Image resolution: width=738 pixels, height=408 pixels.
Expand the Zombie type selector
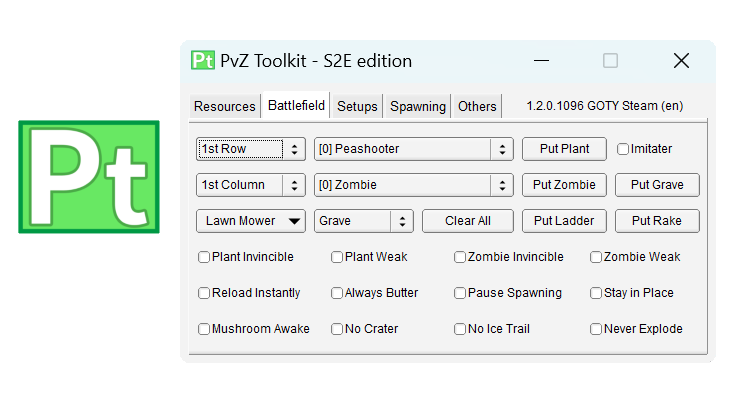click(413, 185)
